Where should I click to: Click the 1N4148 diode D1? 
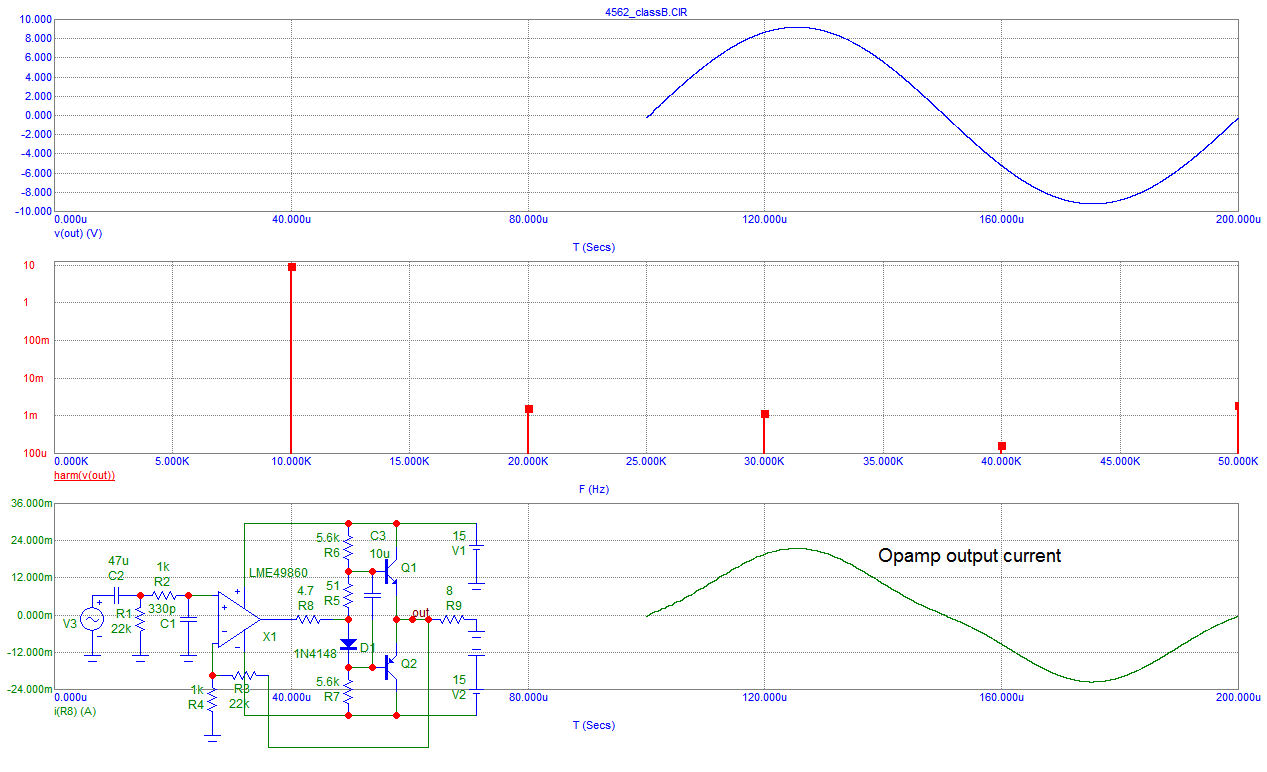[348, 645]
